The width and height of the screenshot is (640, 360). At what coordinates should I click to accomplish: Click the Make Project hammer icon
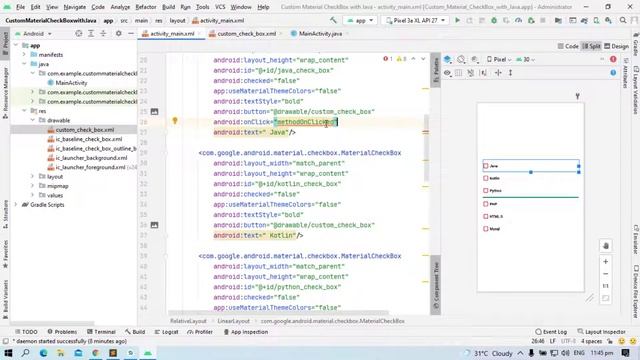click(333, 20)
